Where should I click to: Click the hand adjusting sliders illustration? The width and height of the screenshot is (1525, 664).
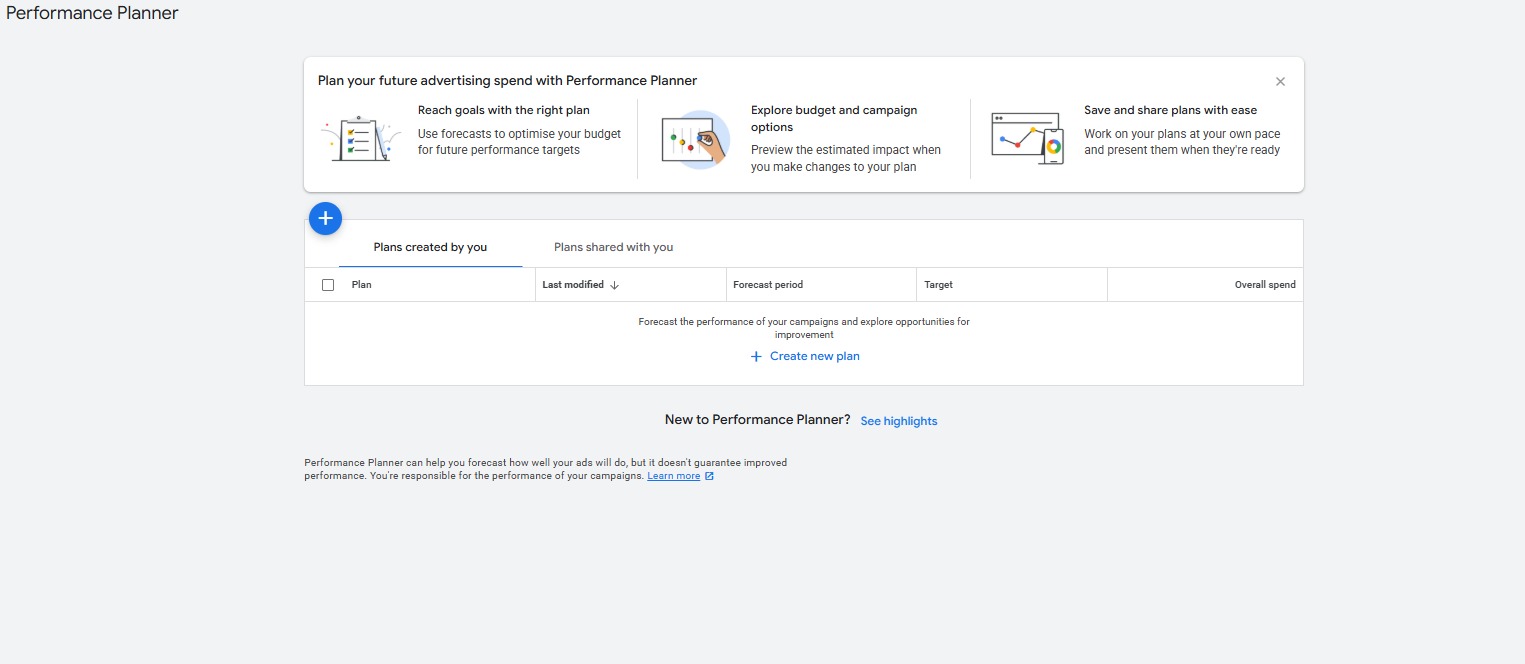point(695,140)
